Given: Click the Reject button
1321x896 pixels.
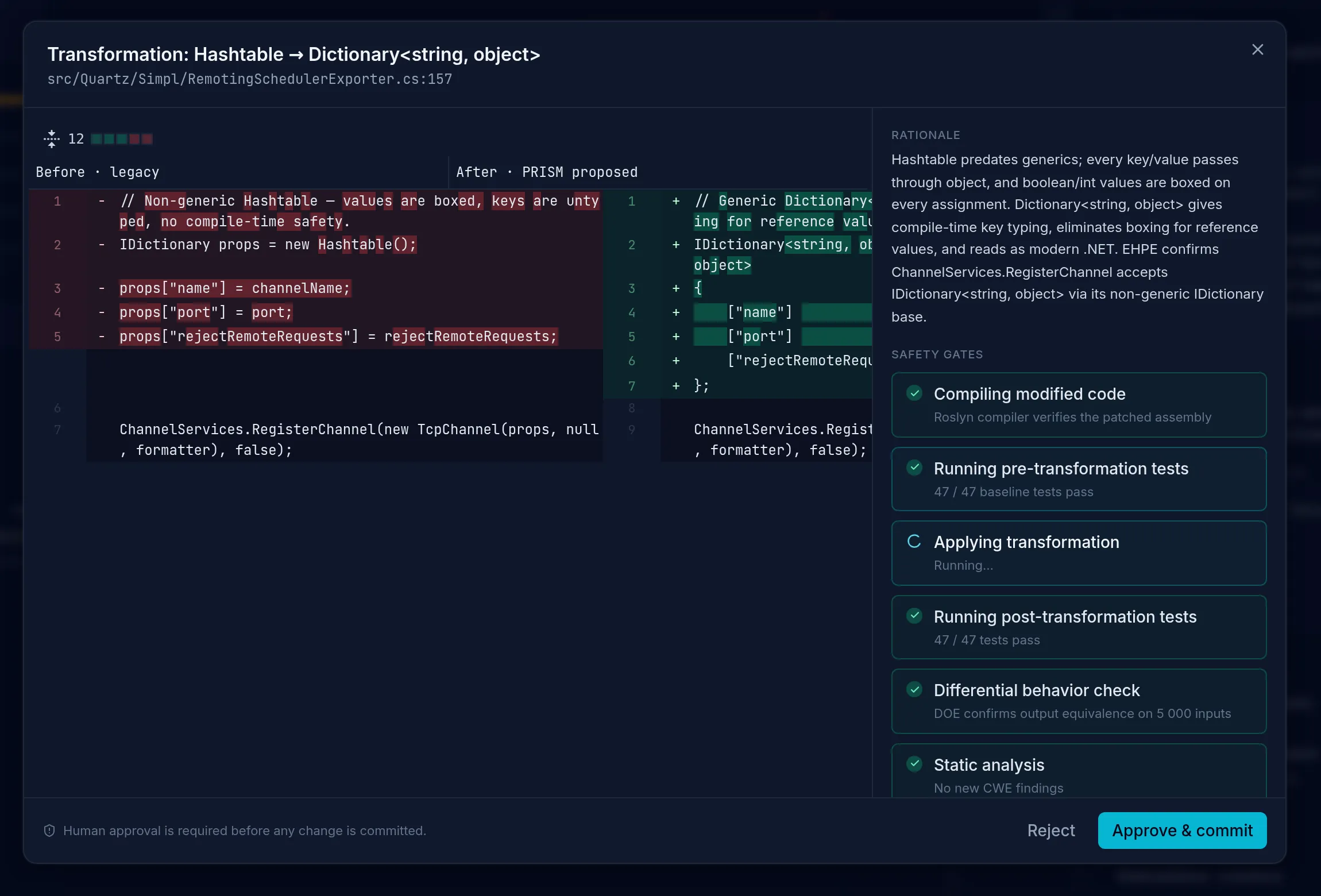Looking at the screenshot, I should coord(1051,831).
